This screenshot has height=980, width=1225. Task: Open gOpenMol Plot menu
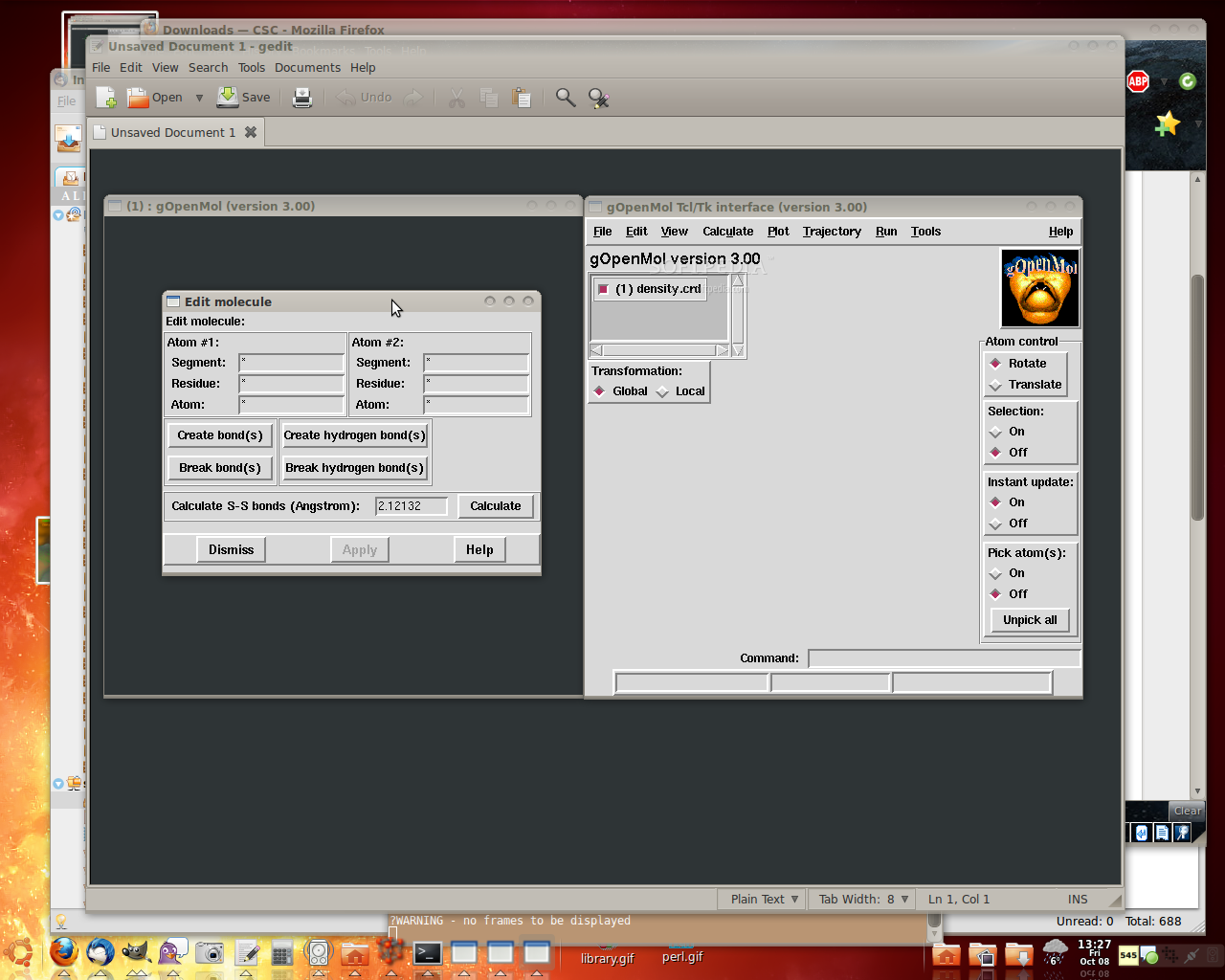(x=778, y=232)
